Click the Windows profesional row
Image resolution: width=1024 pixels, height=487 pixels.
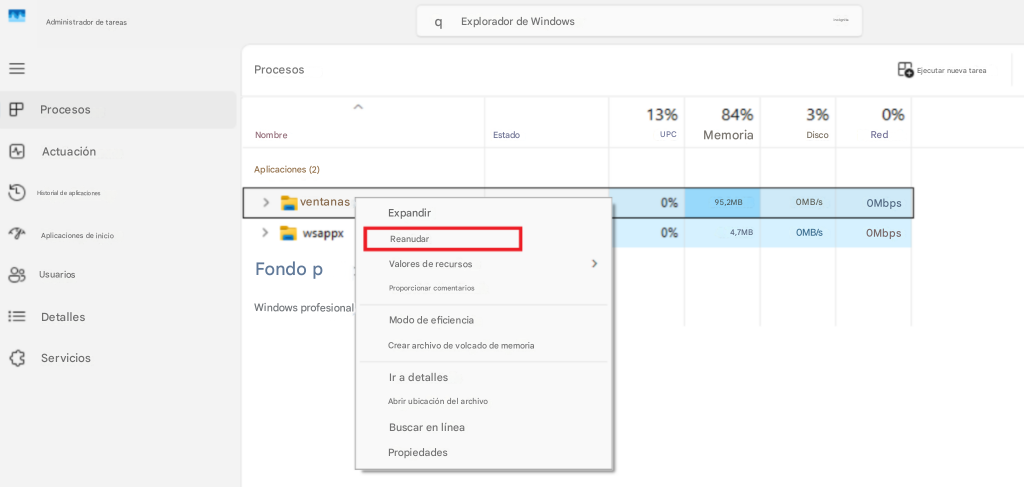click(304, 307)
